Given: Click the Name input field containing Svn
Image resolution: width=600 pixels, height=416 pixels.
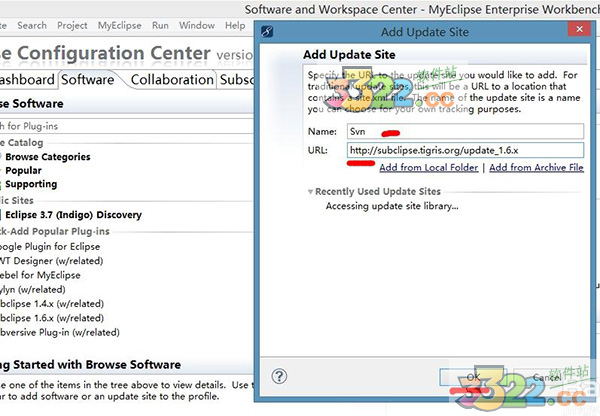Looking at the screenshot, I should pyautogui.click(x=465, y=131).
